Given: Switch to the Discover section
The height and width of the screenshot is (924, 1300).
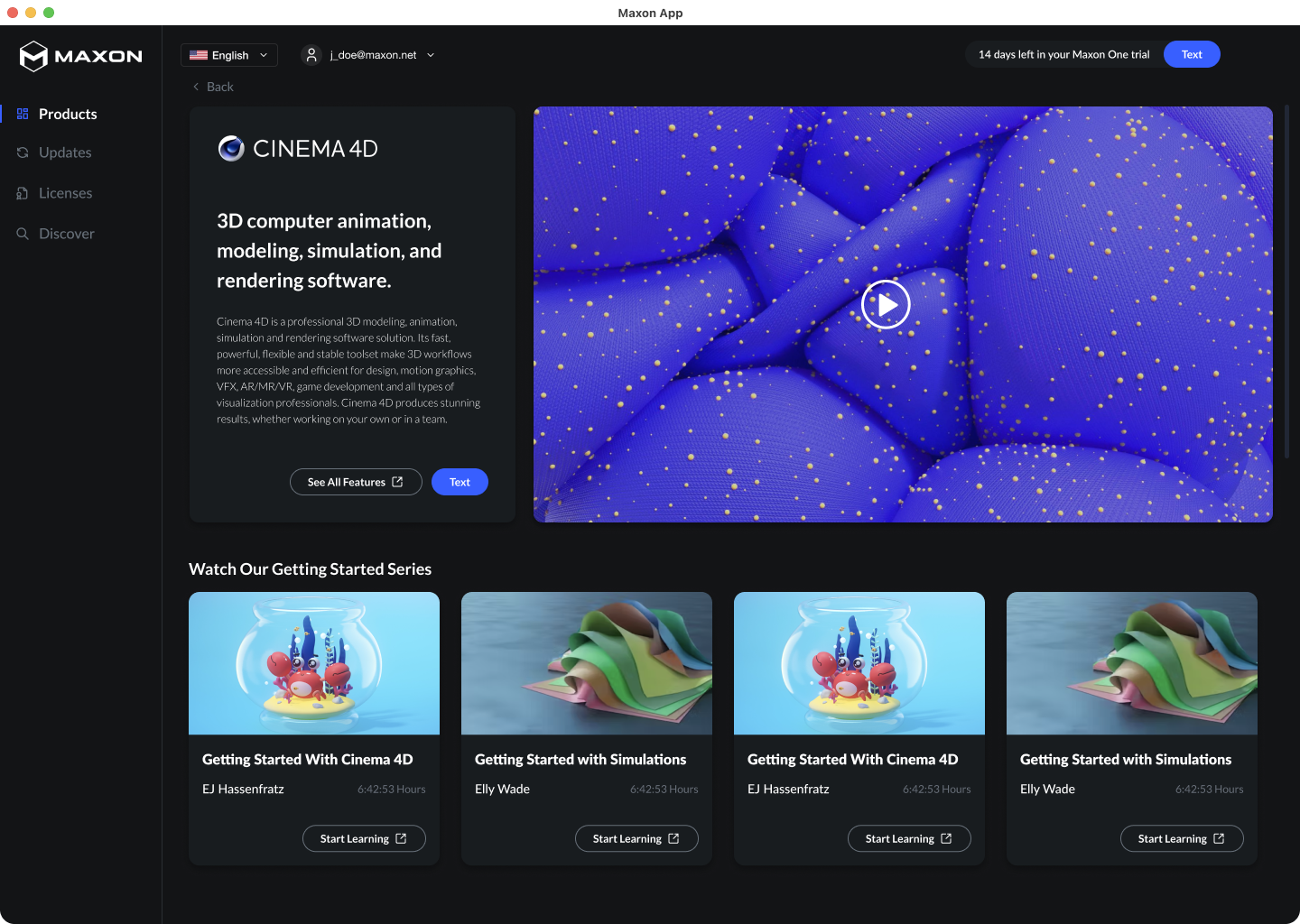Looking at the screenshot, I should click(66, 234).
